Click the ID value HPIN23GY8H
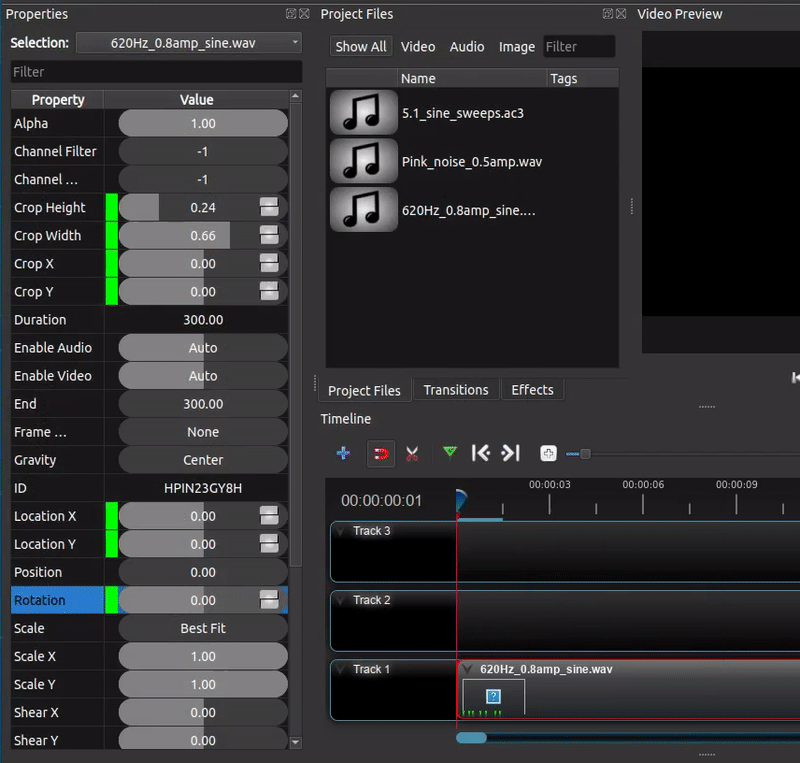 203,488
